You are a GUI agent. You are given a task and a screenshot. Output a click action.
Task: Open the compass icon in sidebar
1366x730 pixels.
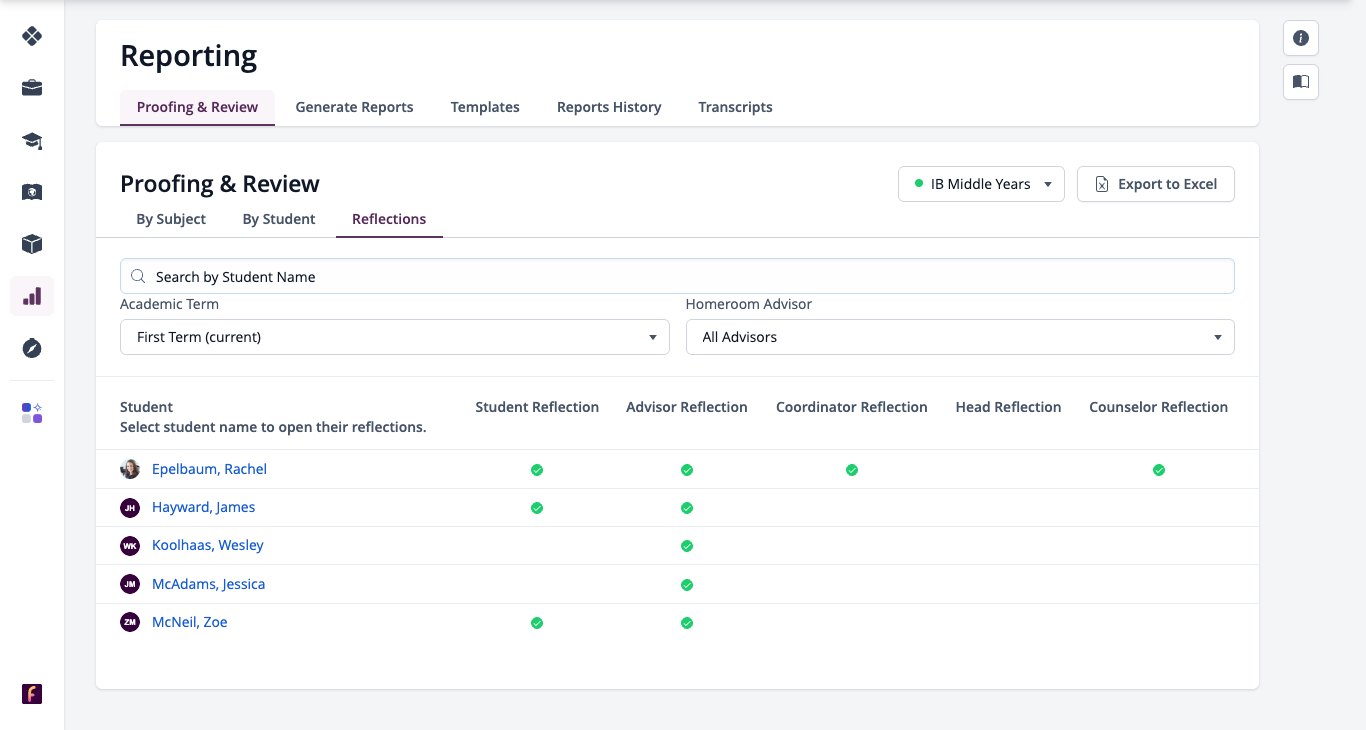32,348
